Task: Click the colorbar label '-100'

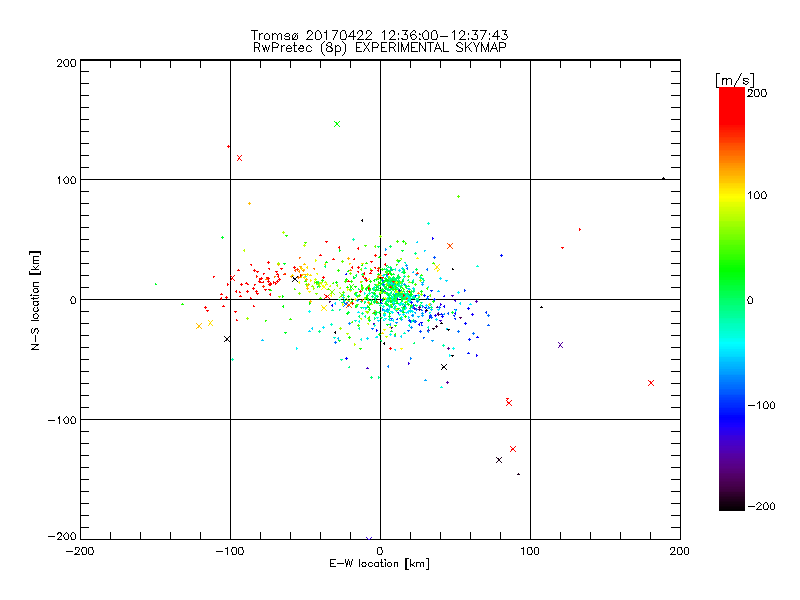Action: point(761,406)
